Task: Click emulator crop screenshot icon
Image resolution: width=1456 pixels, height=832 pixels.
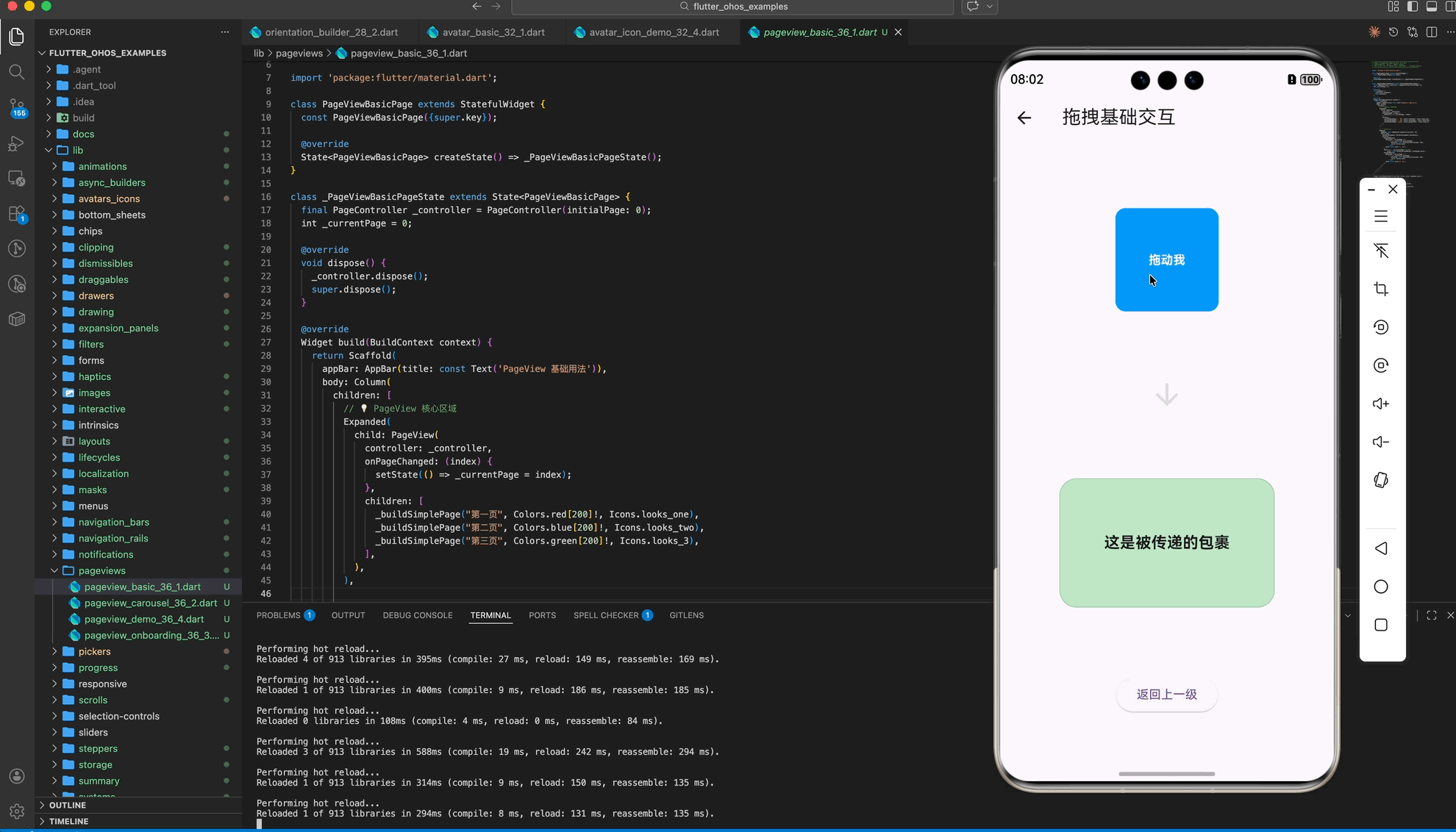Action: 1380,289
